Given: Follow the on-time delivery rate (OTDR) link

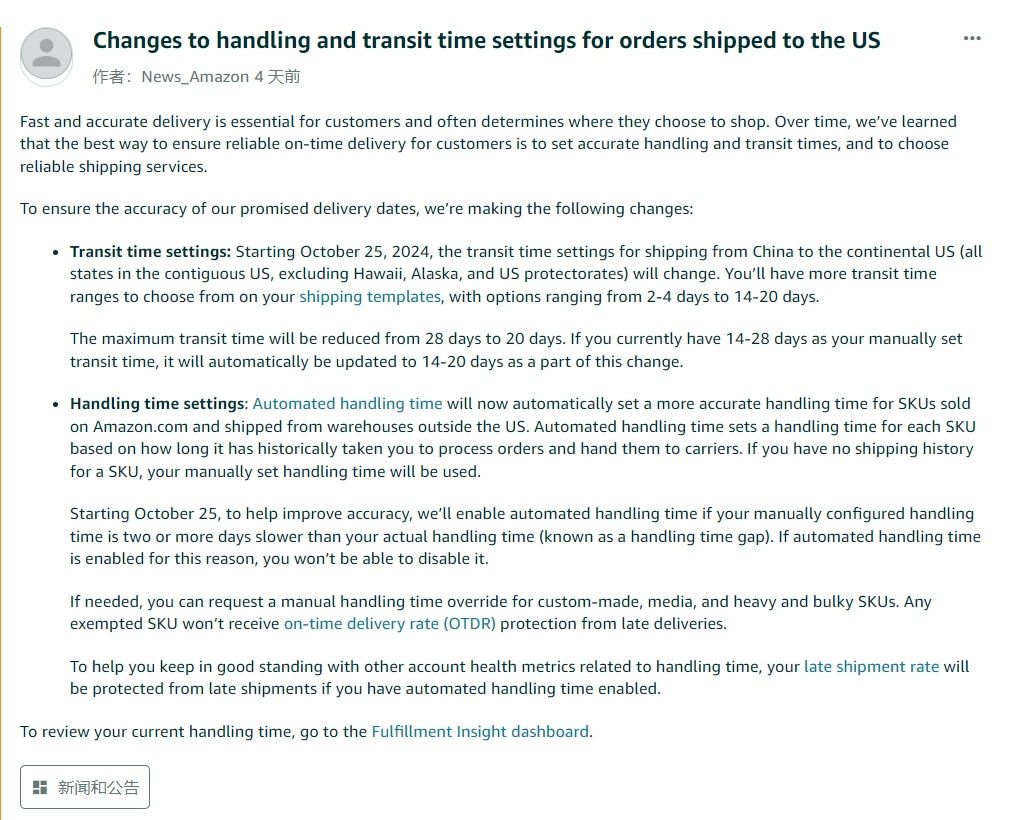Looking at the screenshot, I should [389, 624].
